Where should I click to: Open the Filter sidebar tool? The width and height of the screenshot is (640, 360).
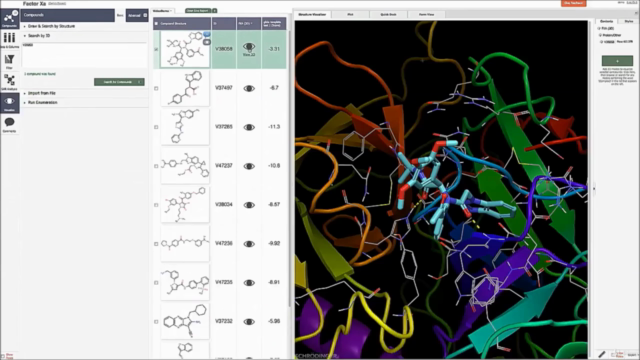click(x=9, y=61)
